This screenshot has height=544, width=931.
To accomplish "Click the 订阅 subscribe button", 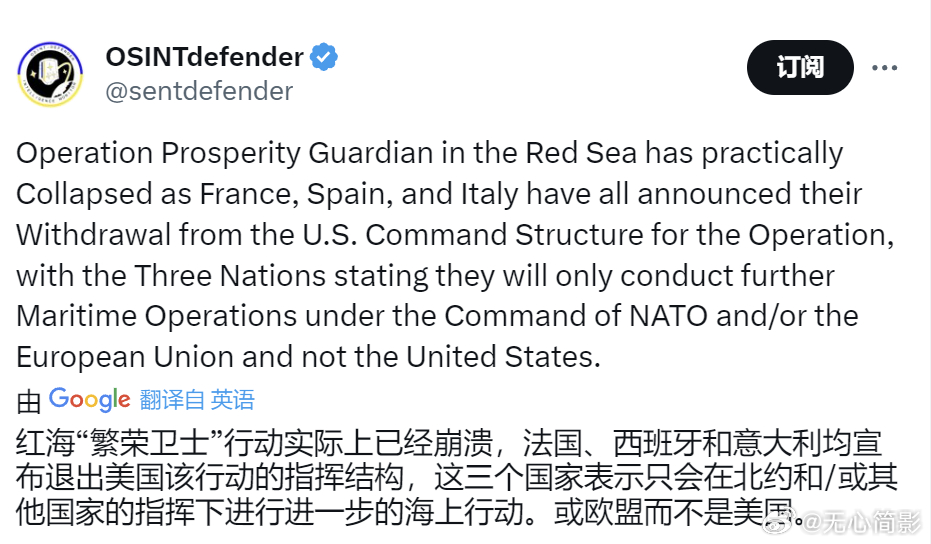I will pos(800,67).
